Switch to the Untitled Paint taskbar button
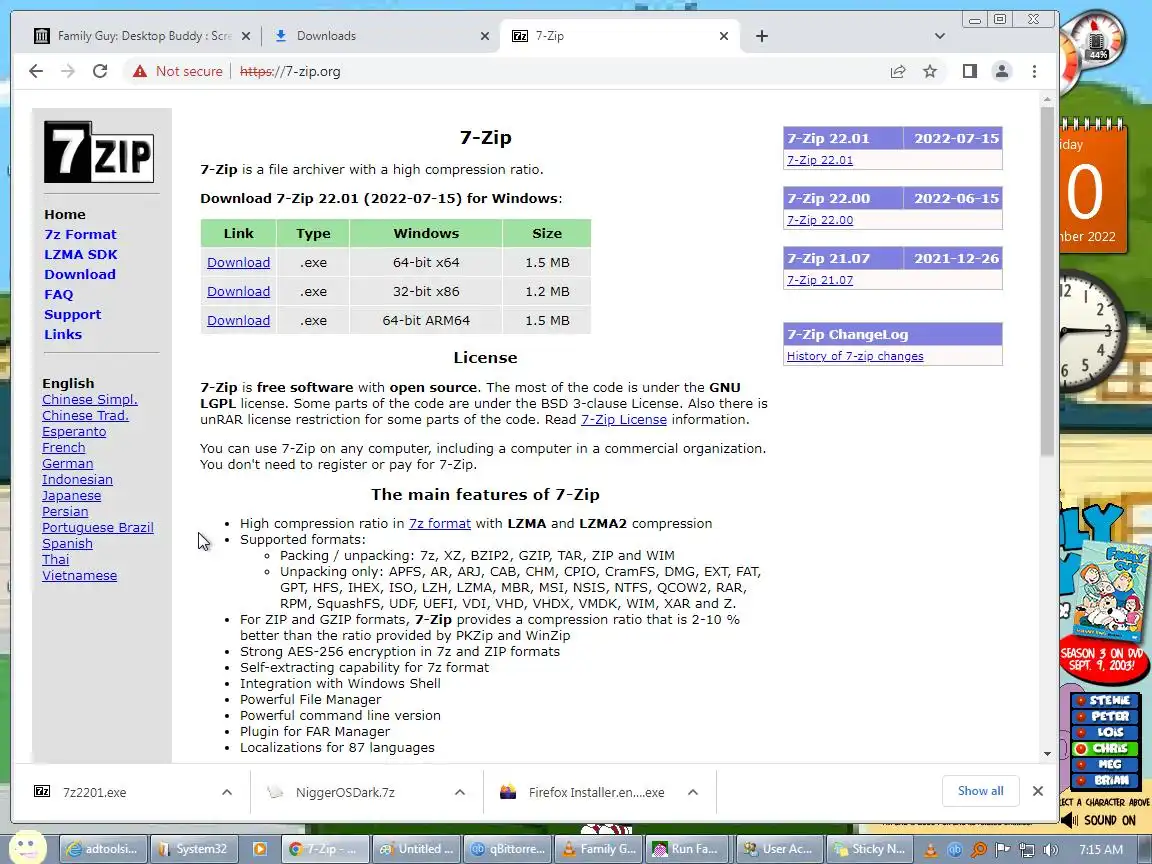 [x=417, y=849]
